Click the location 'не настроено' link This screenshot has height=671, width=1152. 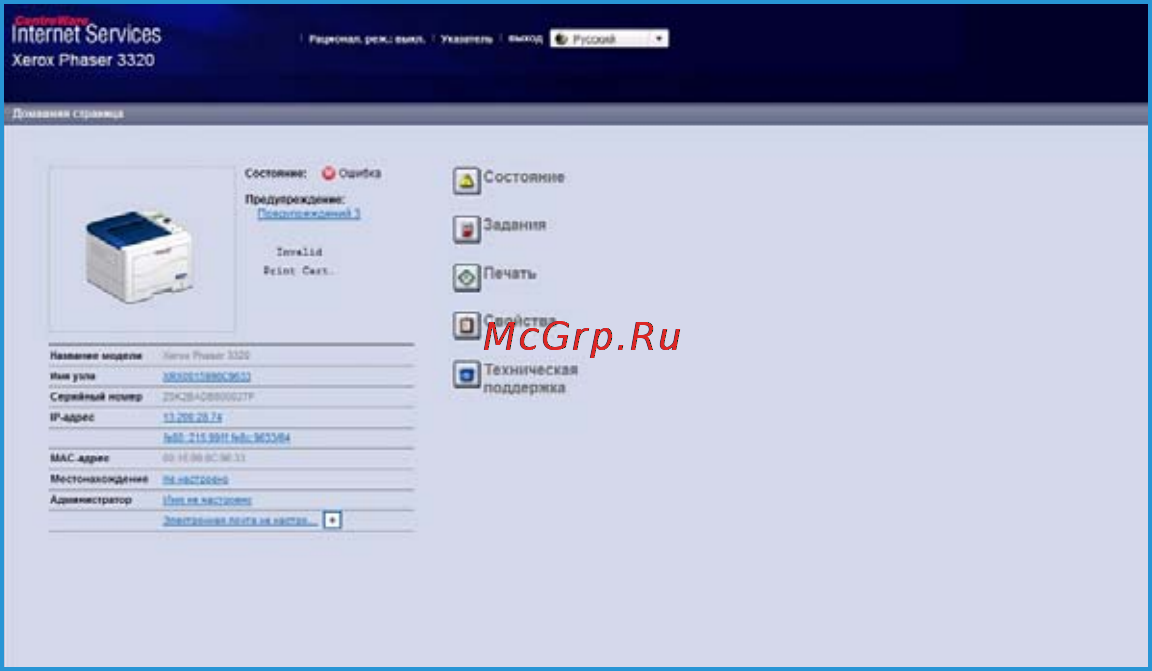(195, 479)
